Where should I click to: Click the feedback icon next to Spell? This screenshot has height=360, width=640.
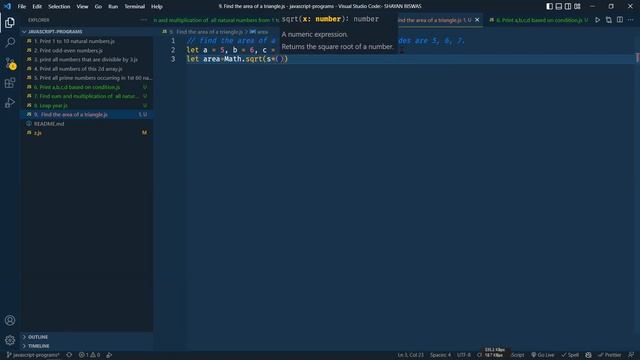pyautogui.click(x=588, y=355)
